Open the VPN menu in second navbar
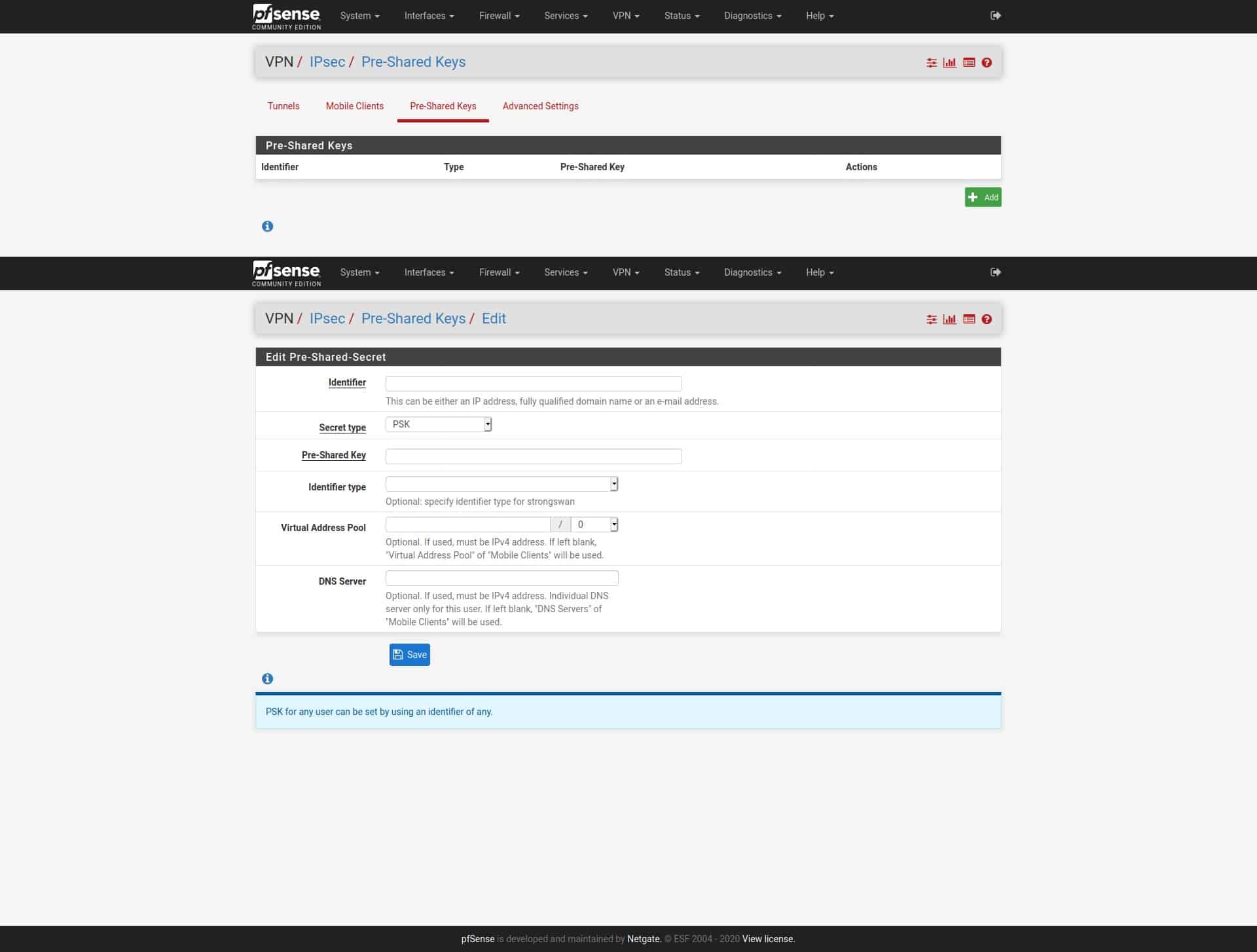This screenshot has width=1257, height=952. point(626,272)
